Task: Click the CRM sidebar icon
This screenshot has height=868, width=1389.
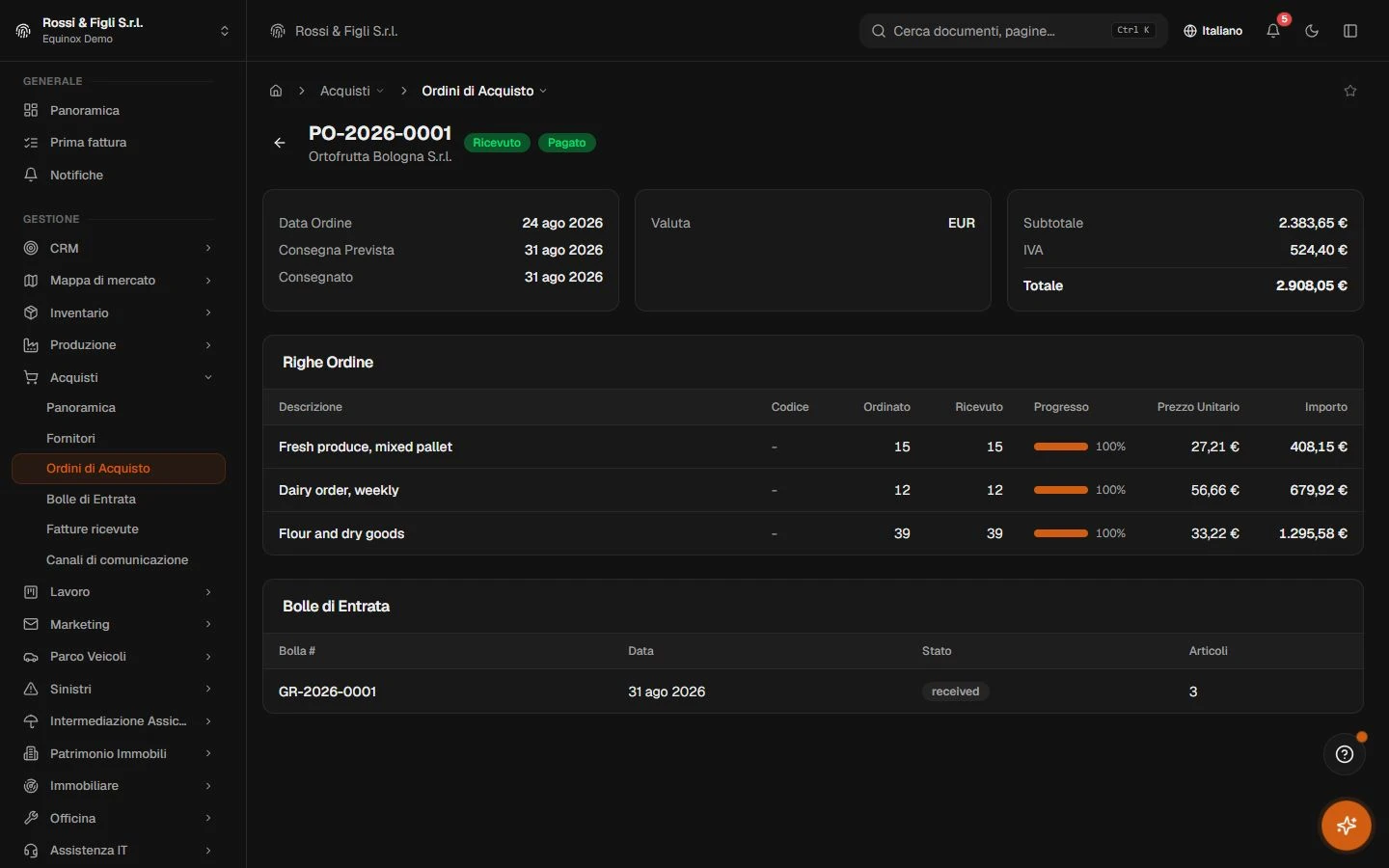Action: (x=31, y=248)
